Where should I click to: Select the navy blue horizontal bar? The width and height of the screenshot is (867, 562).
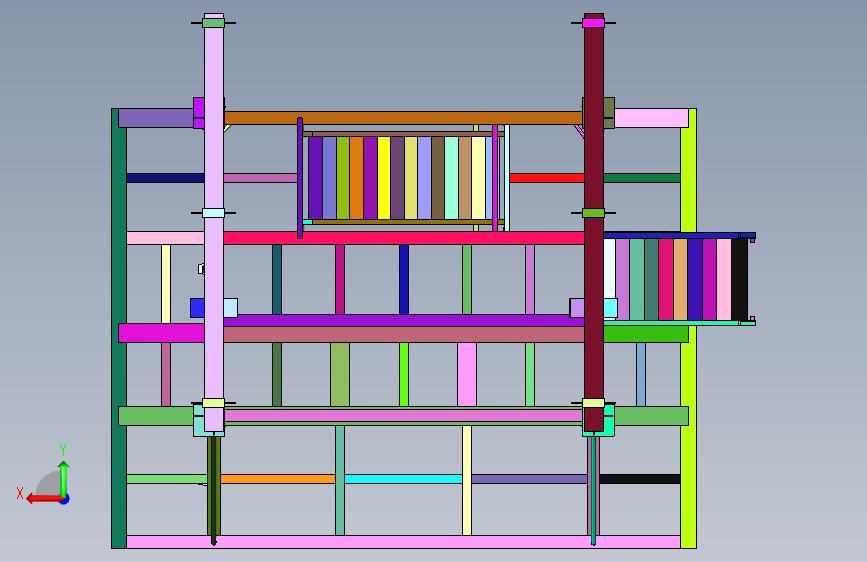[165, 178]
